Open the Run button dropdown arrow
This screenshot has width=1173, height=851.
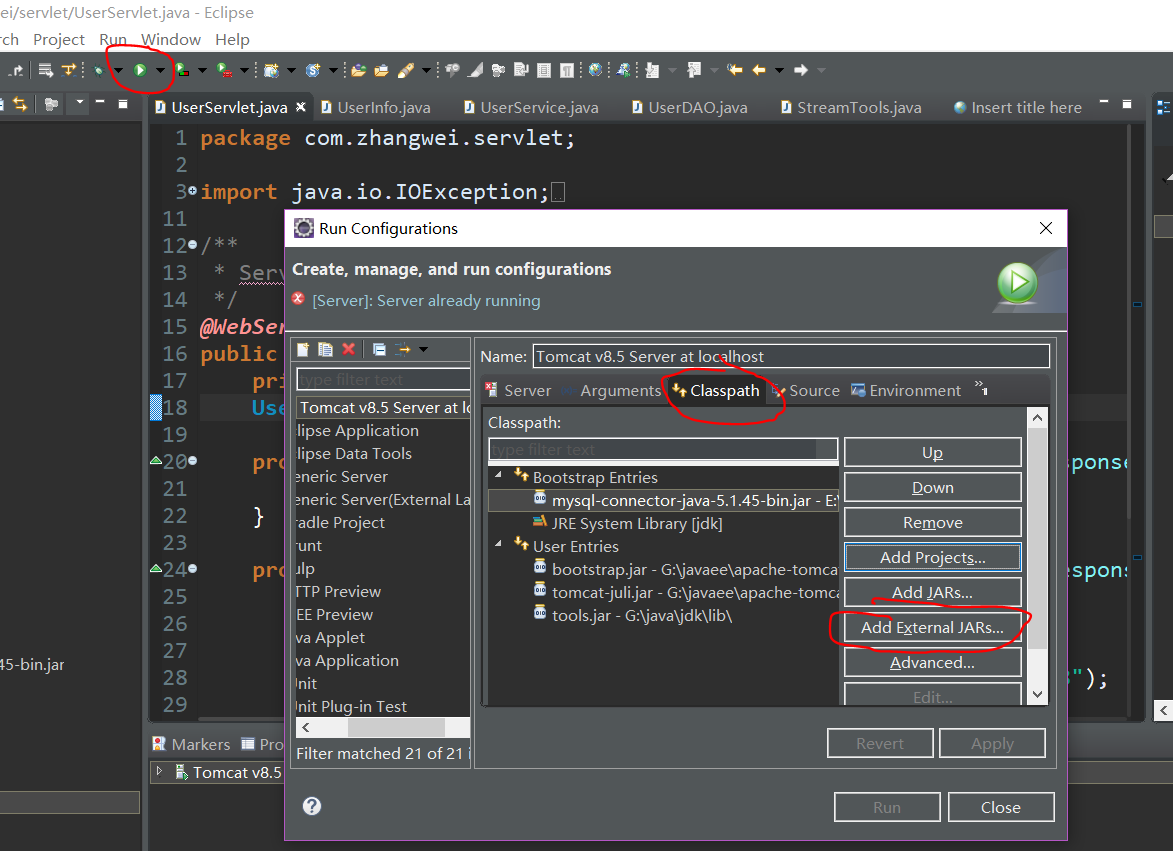click(x=159, y=70)
